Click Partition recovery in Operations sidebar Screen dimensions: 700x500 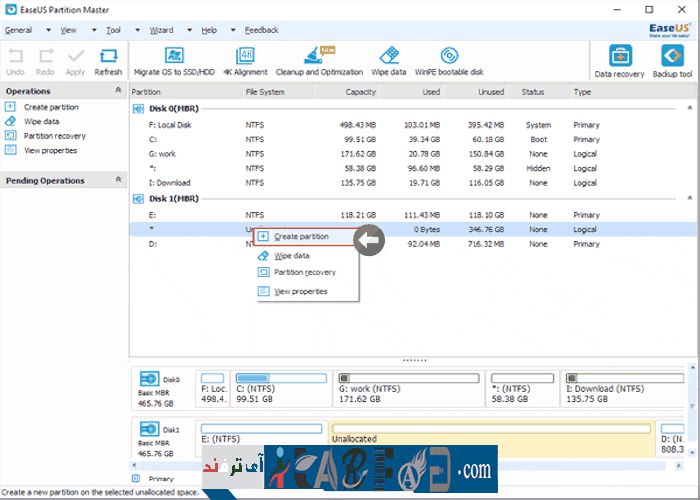tap(54, 136)
